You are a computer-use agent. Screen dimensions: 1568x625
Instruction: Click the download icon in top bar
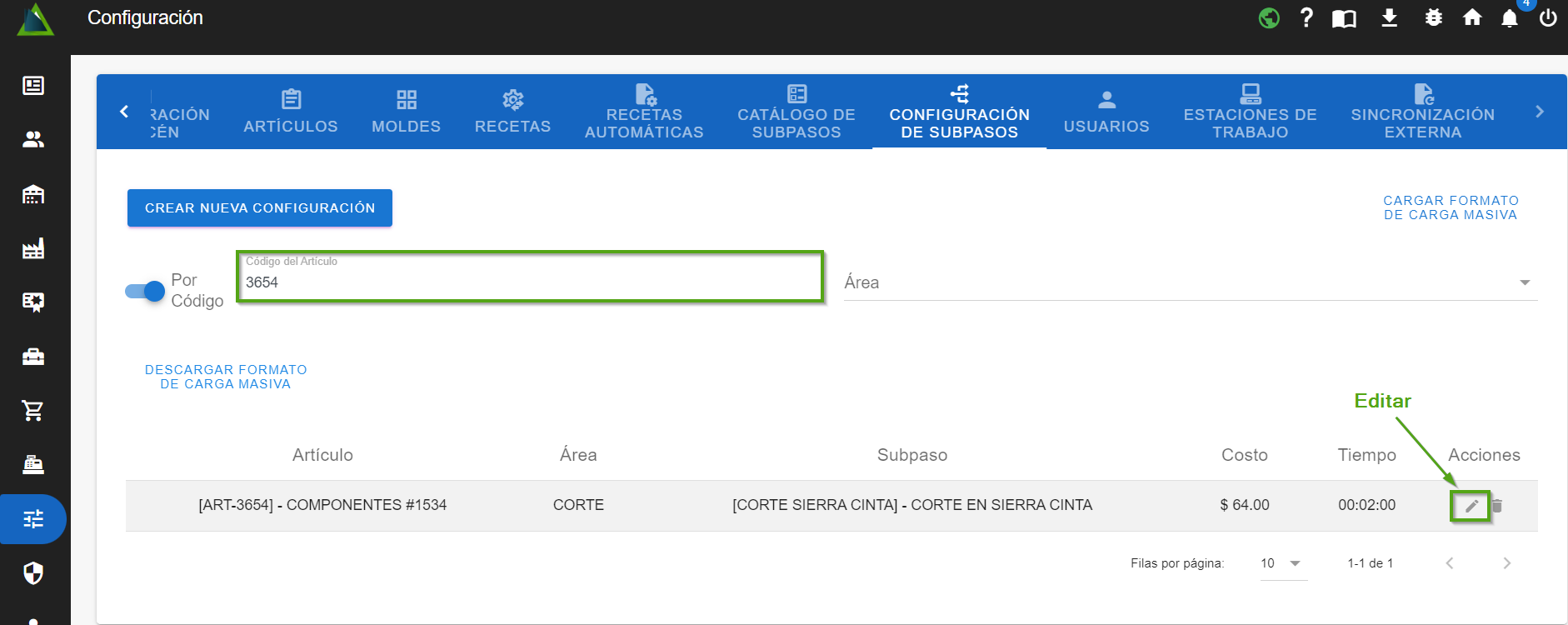click(1389, 17)
